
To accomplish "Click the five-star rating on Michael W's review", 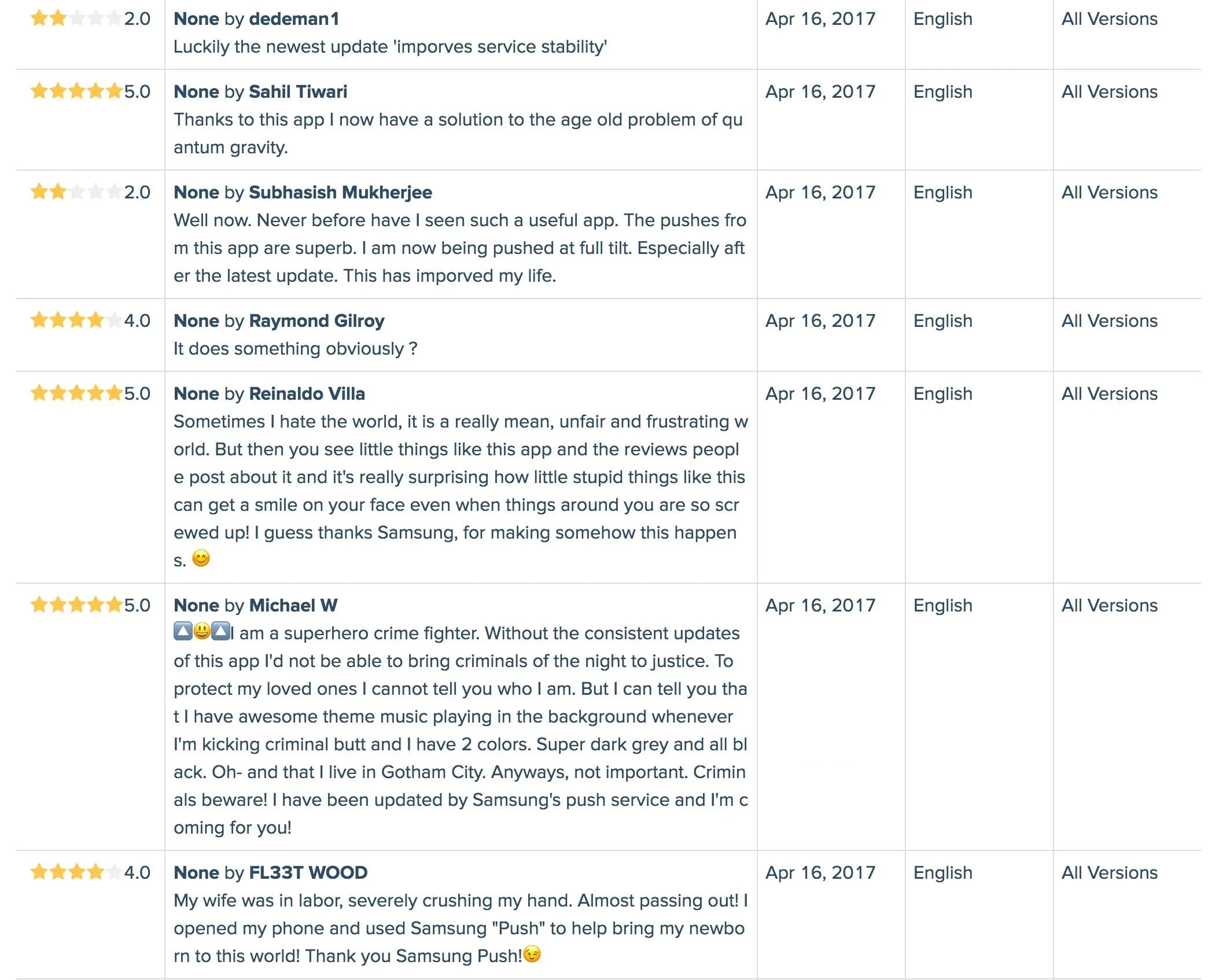I will click(76, 605).
